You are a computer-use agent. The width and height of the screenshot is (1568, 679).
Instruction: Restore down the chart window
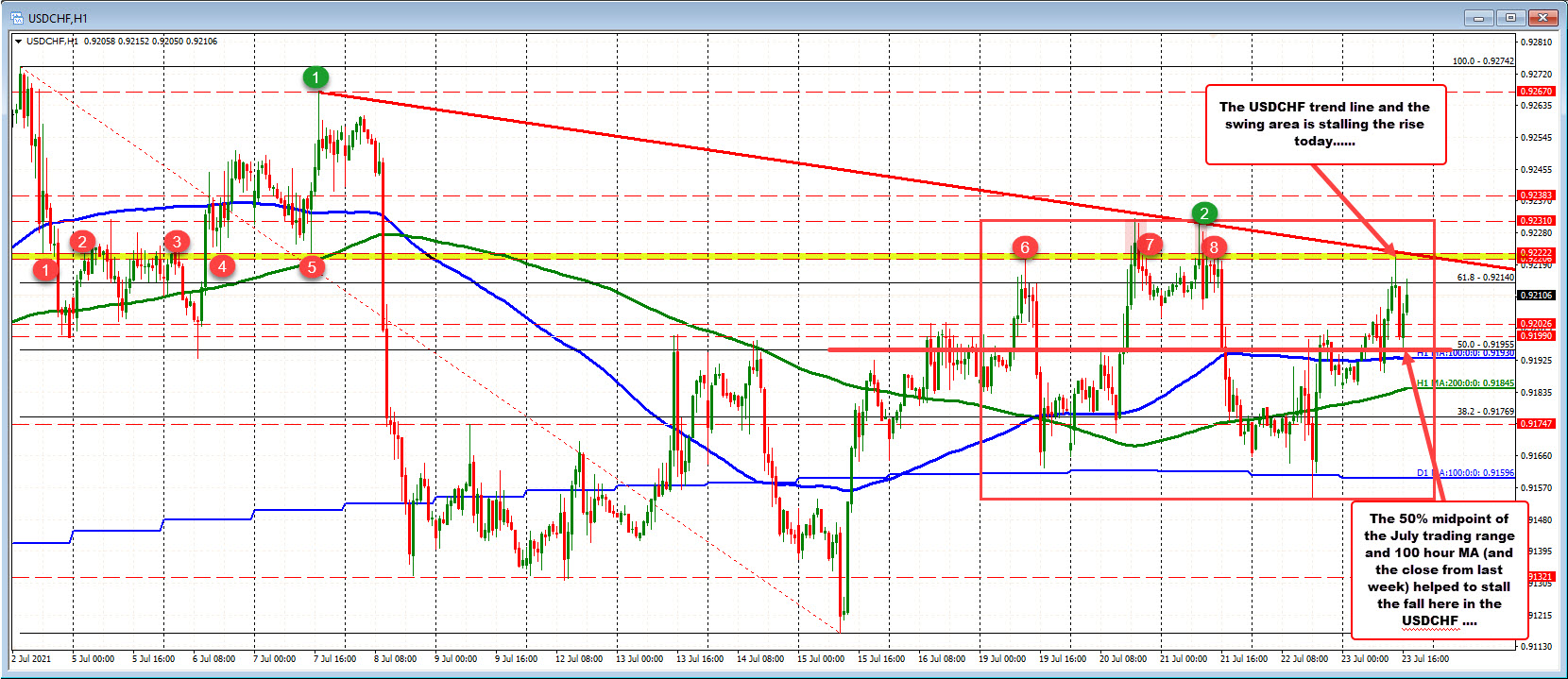coord(1510,18)
